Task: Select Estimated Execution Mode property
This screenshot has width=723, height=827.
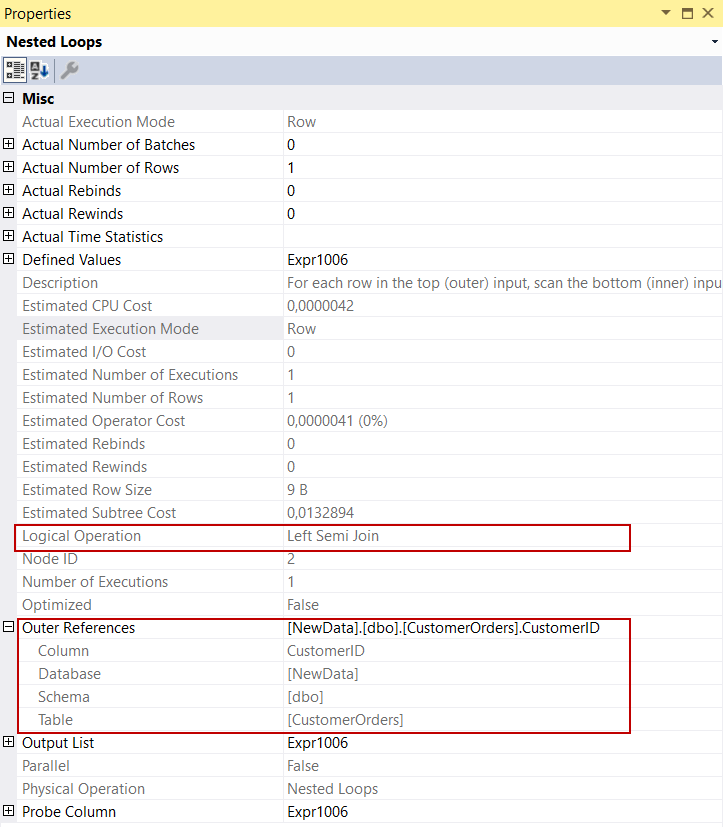Action: coord(110,329)
